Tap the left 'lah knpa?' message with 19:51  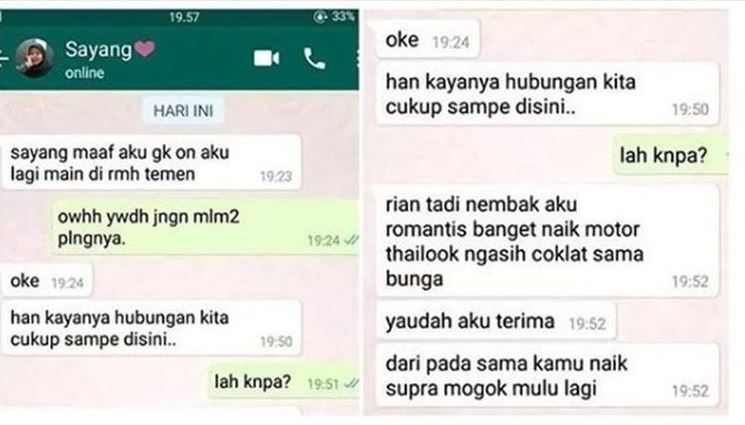284,382
